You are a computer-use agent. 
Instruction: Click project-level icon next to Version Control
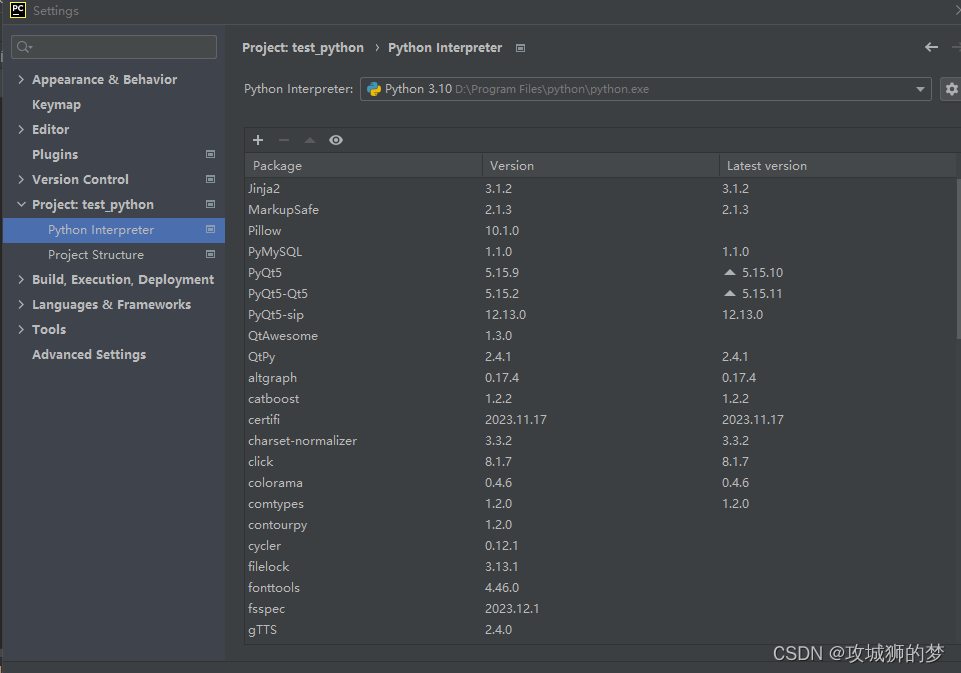[x=210, y=180]
